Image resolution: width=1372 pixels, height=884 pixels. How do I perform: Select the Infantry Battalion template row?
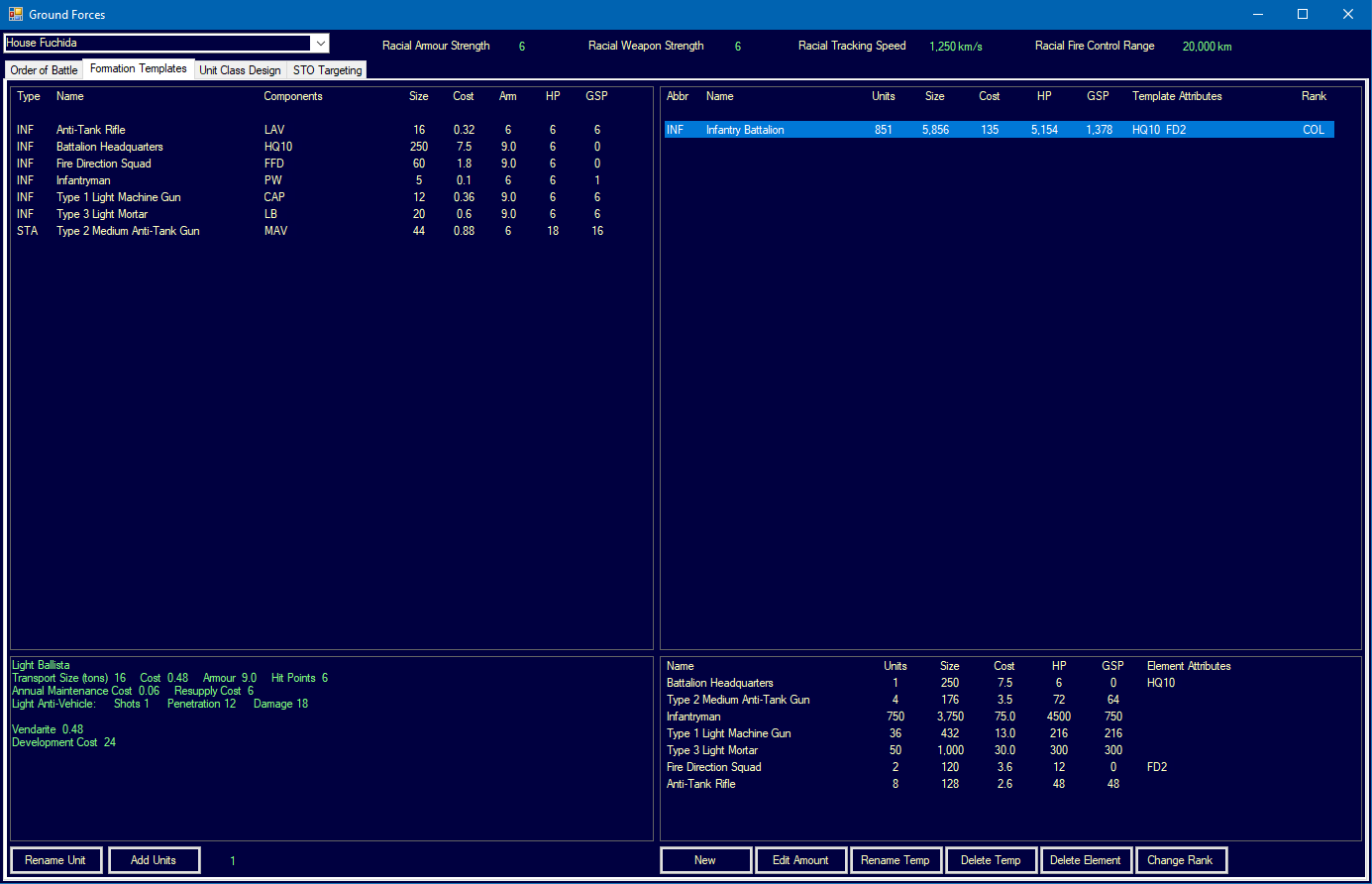point(1000,130)
